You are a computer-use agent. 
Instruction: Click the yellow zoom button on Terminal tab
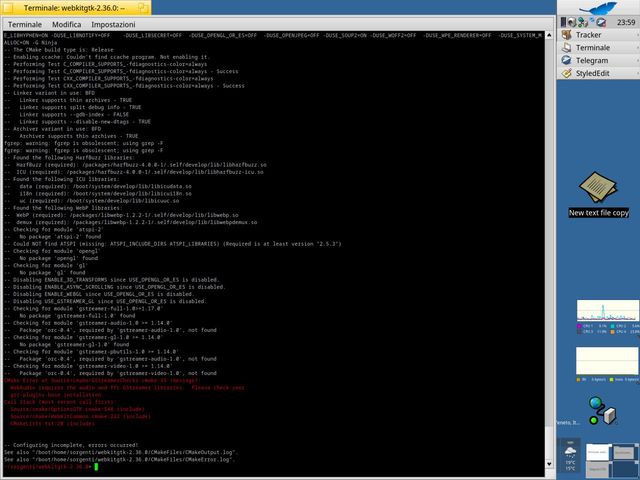coord(142,7)
